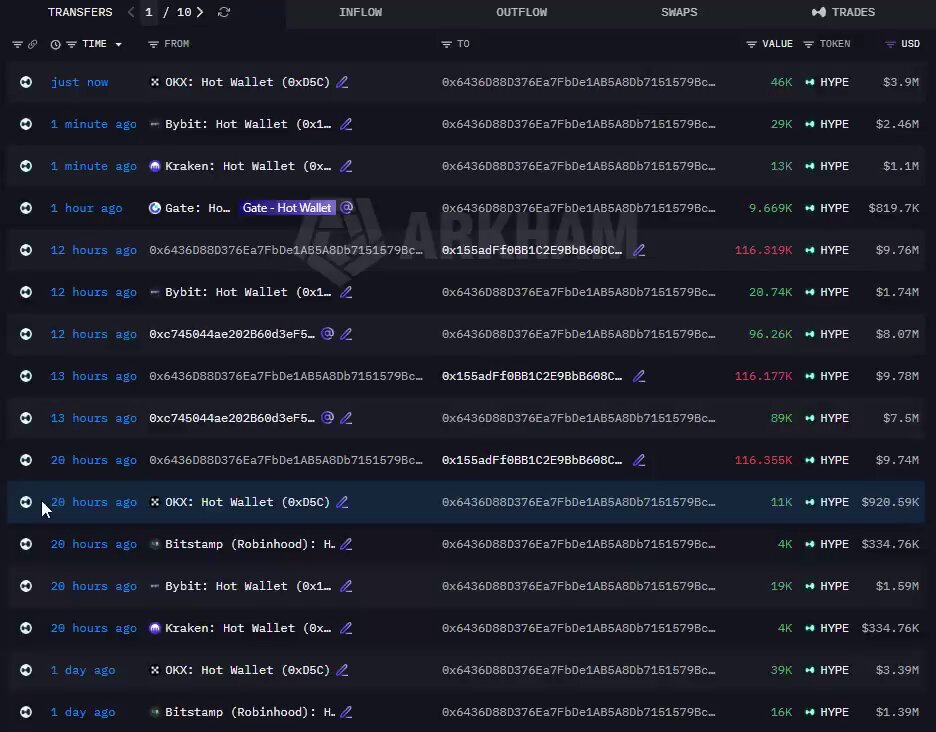
Task: Click HYPE token icon in $3.9M row
Action: (x=809, y=82)
